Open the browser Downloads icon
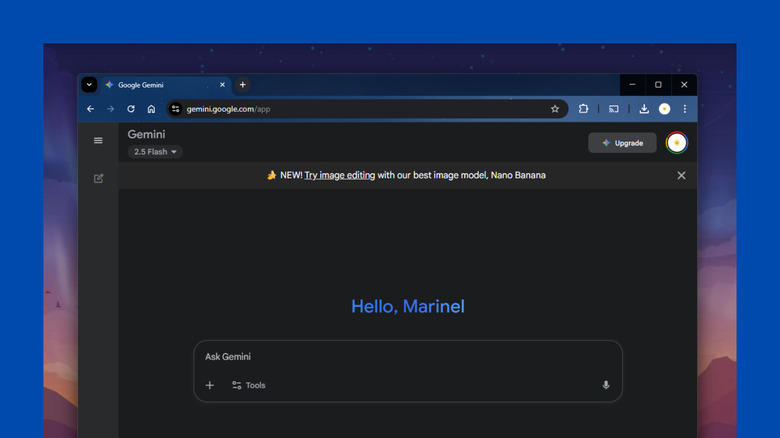 coord(644,109)
